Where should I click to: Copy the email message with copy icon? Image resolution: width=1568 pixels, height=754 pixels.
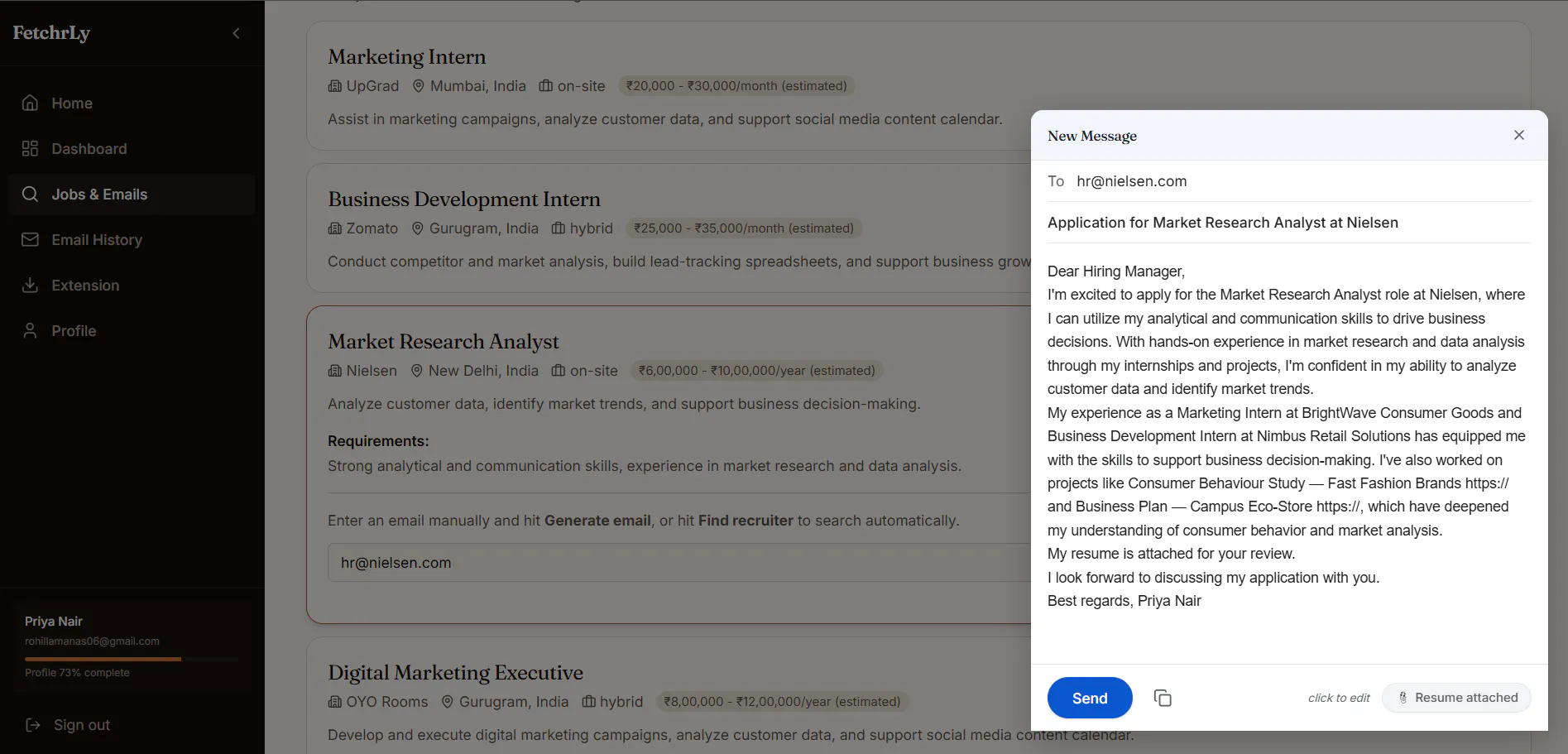[x=1163, y=698]
